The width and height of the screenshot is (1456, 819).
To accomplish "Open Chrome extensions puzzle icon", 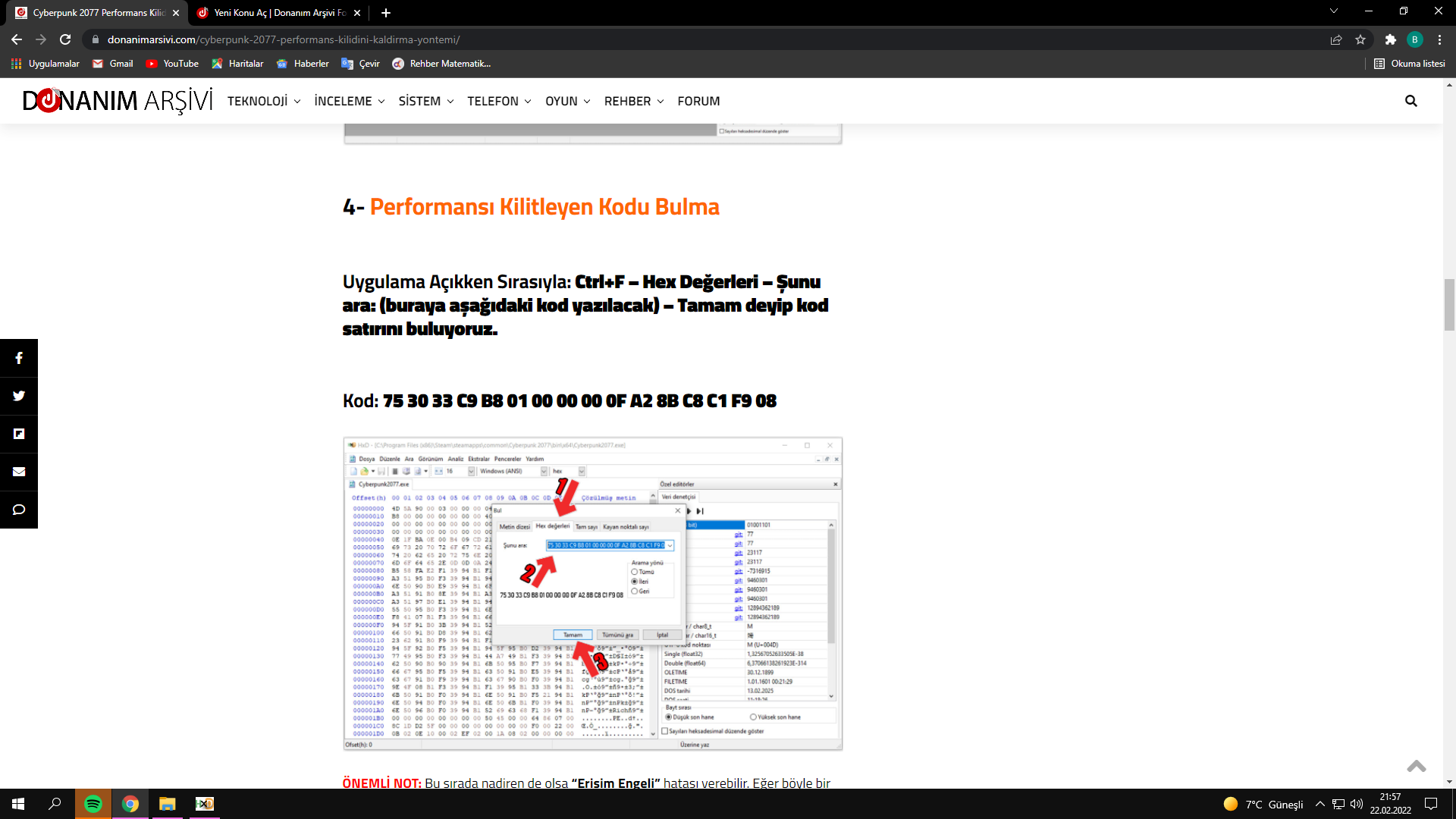I will (1390, 39).
